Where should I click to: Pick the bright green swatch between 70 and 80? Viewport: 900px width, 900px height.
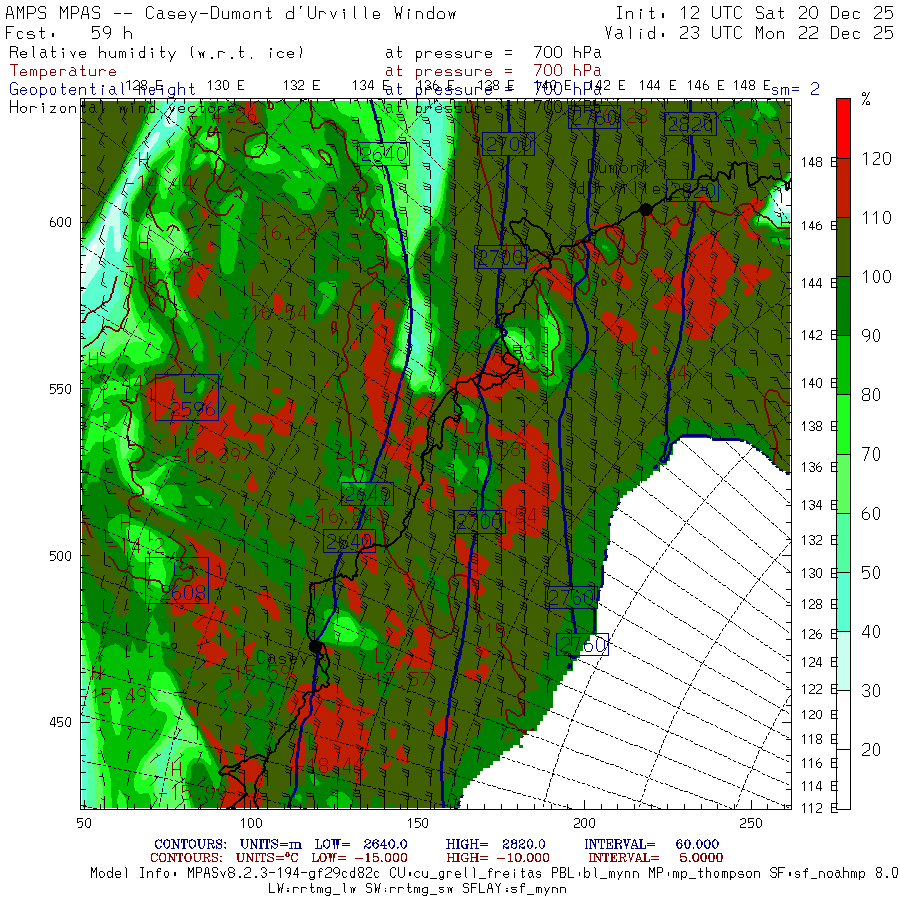tap(843, 424)
